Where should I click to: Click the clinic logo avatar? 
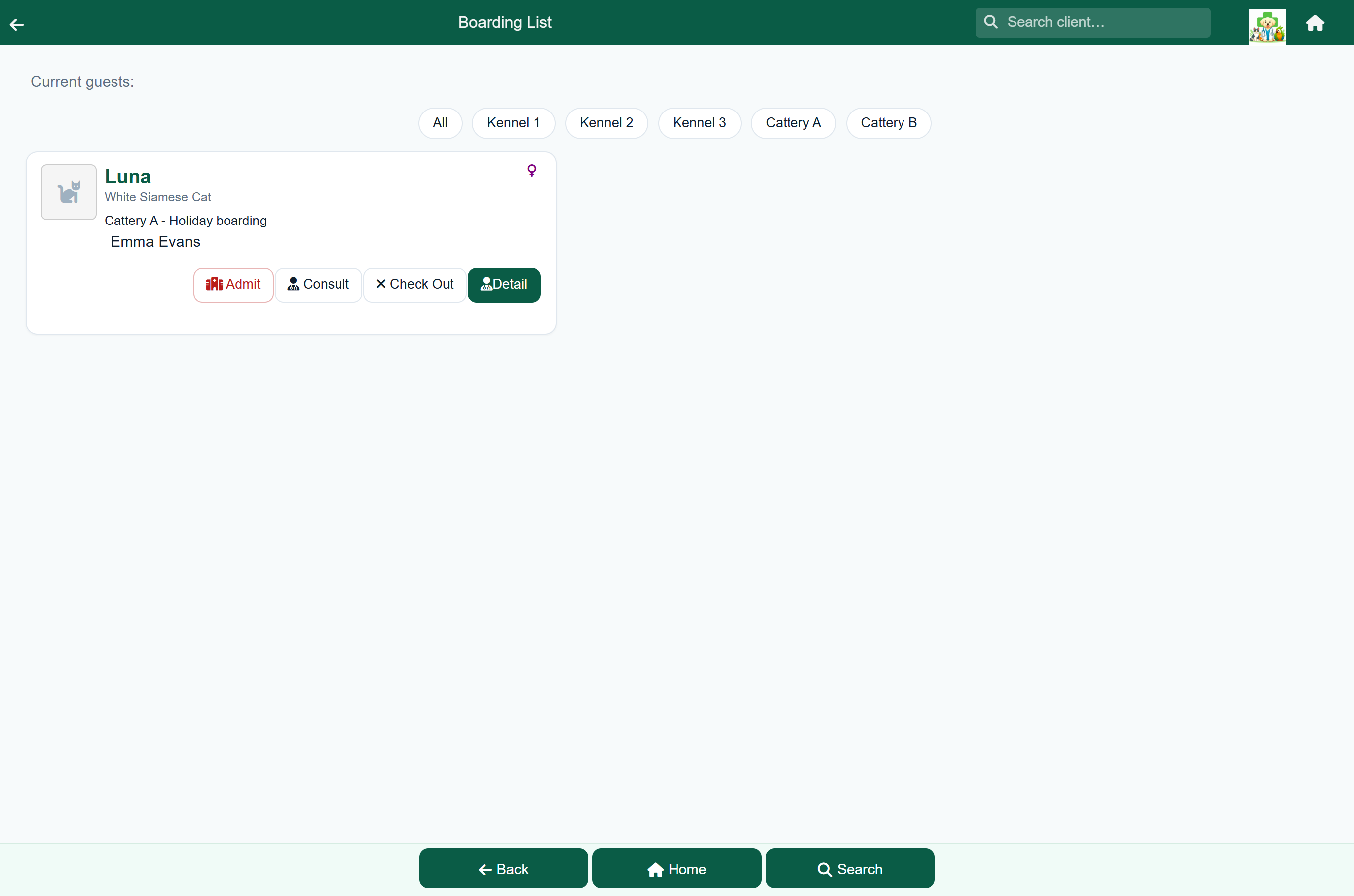click(1267, 26)
